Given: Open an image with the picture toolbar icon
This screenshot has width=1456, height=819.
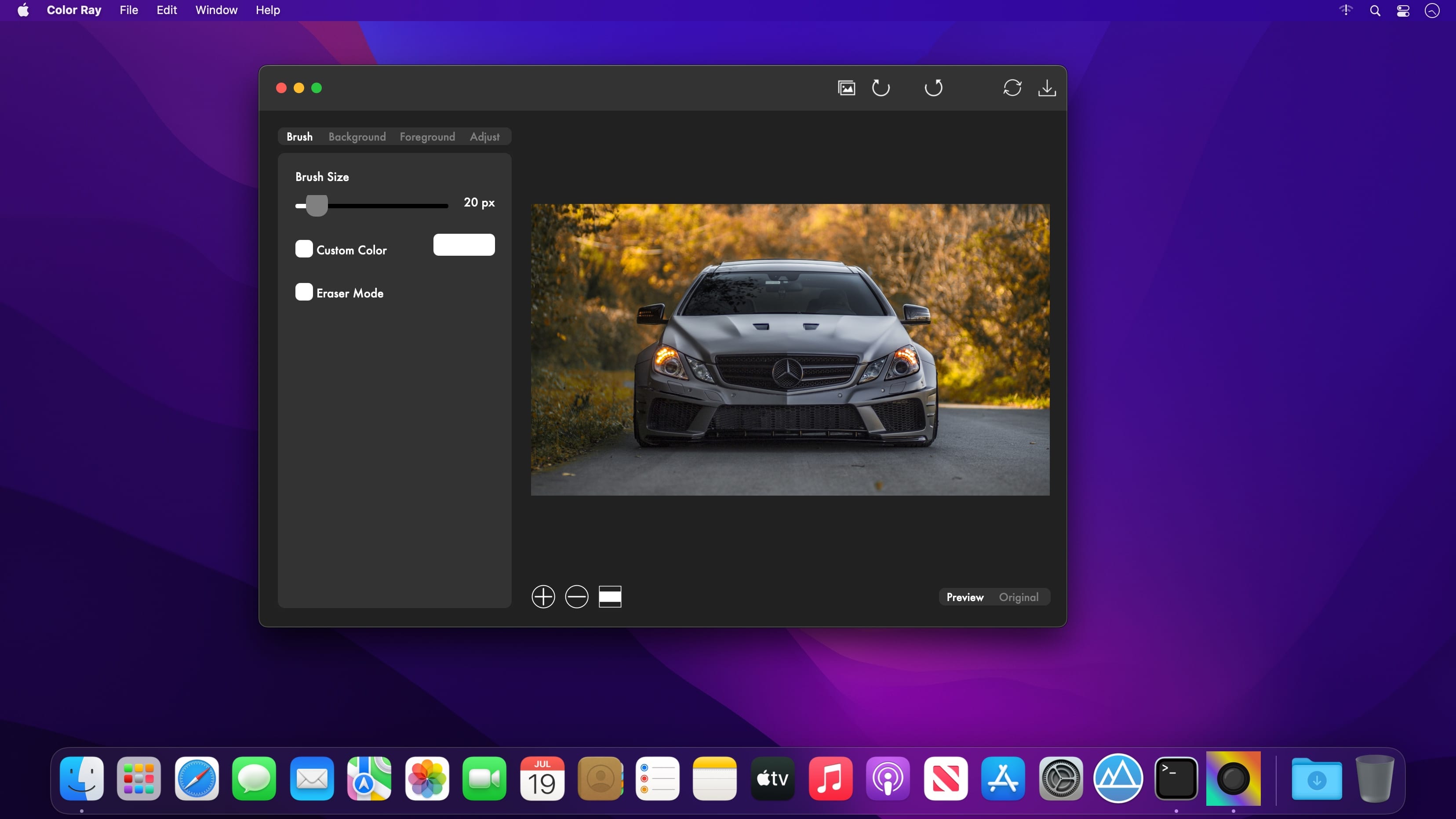Looking at the screenshot, I should (x=846, y=88).
